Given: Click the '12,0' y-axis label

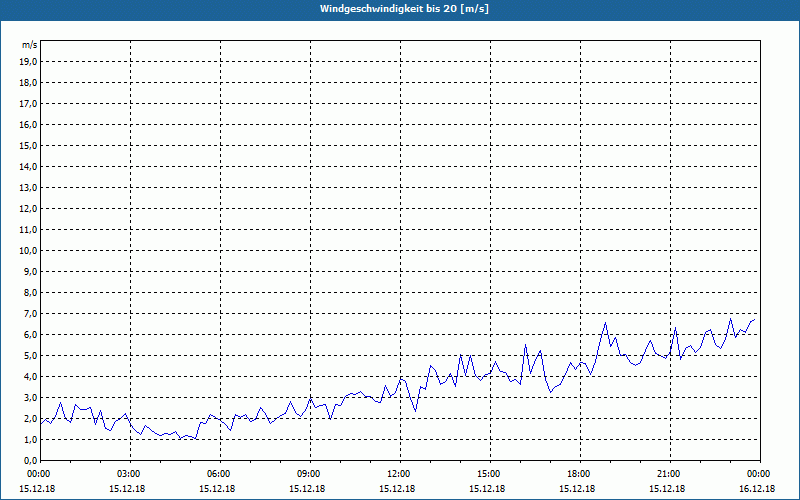Looking at the screenshot, I should coord(28,209).
